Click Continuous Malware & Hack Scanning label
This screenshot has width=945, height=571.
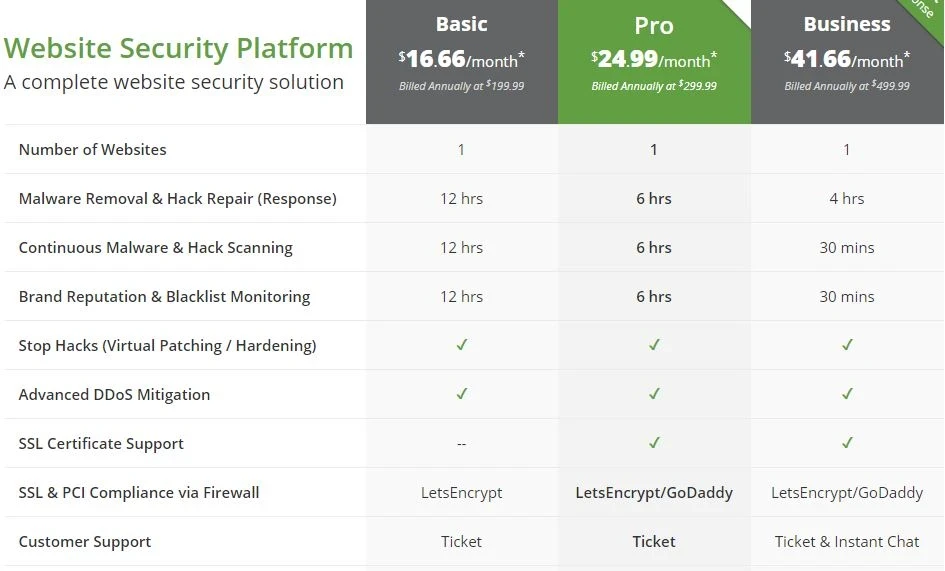155,248
